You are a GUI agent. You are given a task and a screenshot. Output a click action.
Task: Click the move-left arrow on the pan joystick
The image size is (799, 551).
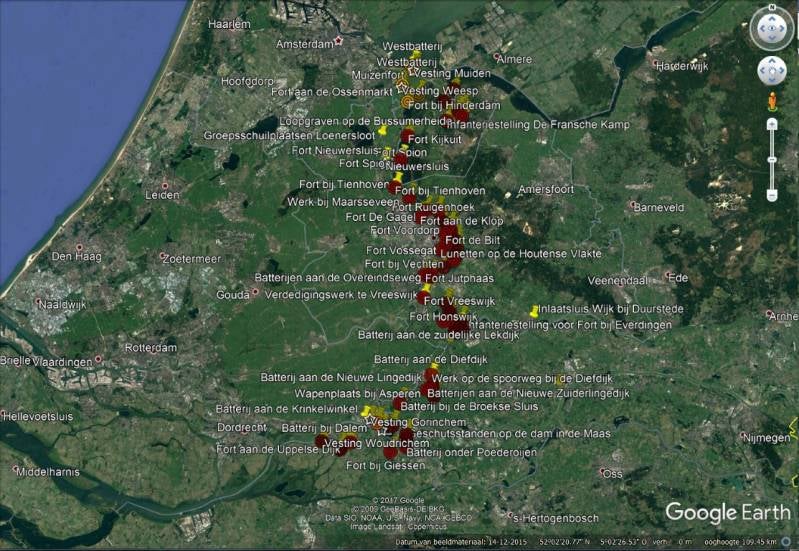pos(763,71)
